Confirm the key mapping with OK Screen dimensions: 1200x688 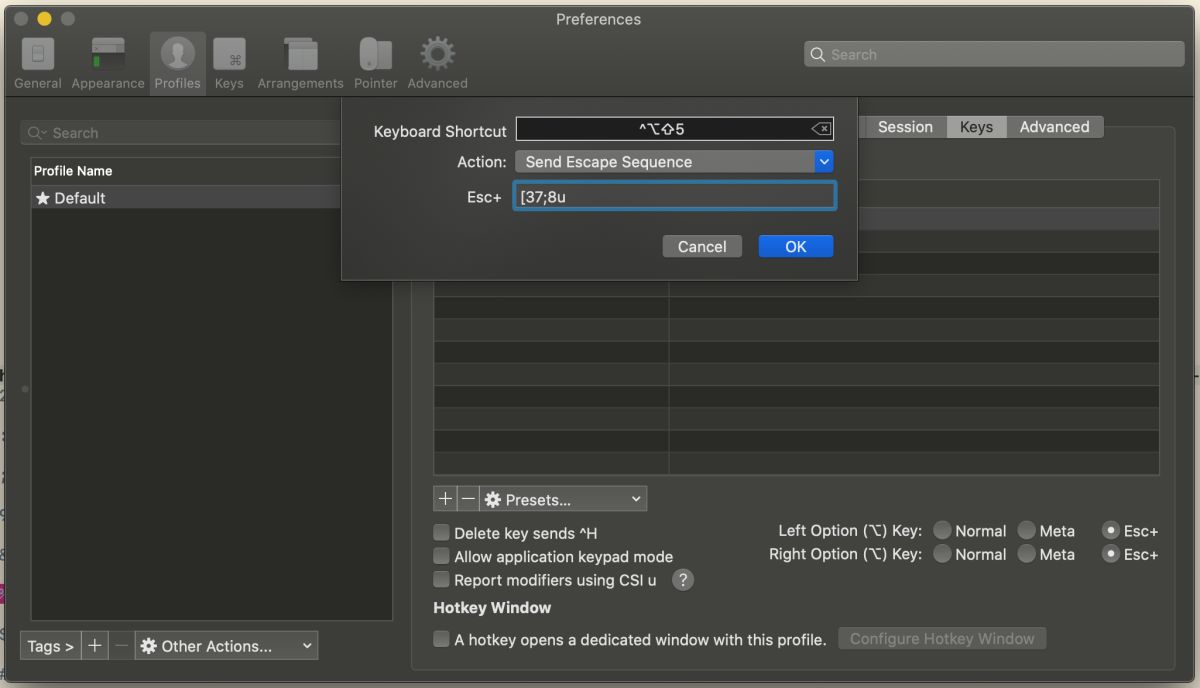coord(796,246)
